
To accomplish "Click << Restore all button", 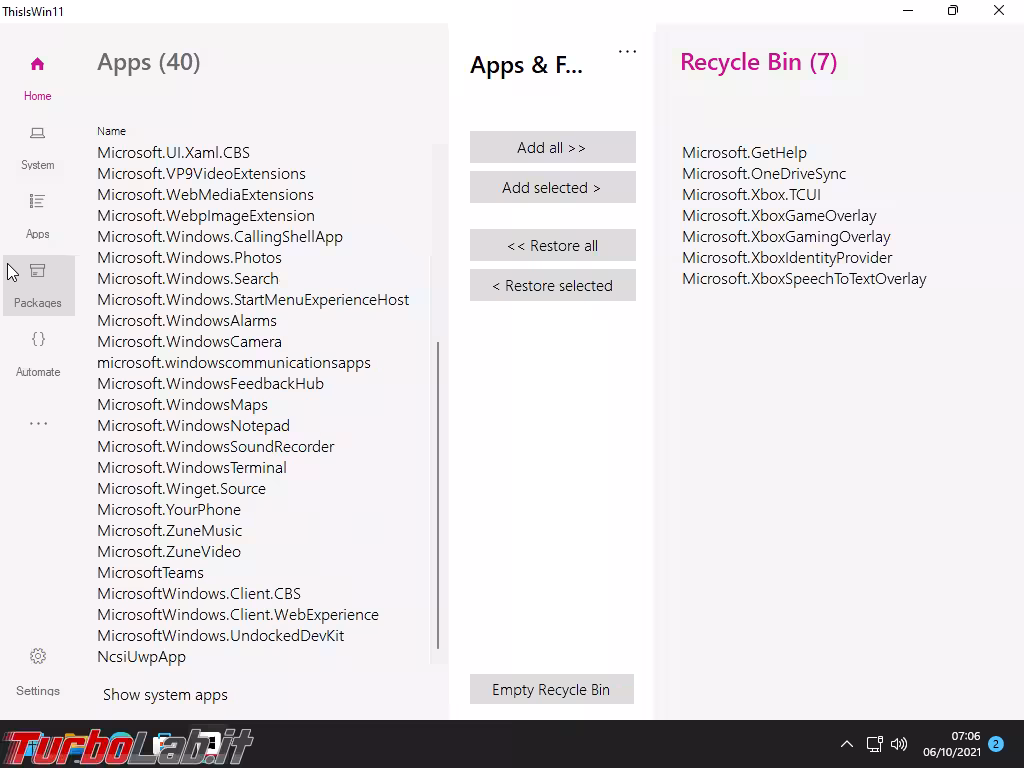I will point(552,246).
